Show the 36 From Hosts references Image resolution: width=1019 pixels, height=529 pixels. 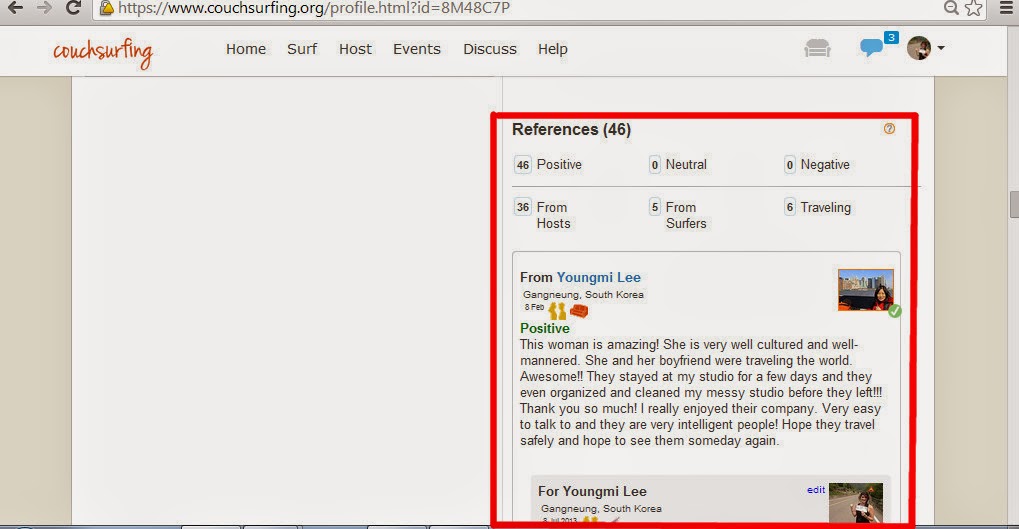pyautogui.click(x=543, y=215)
